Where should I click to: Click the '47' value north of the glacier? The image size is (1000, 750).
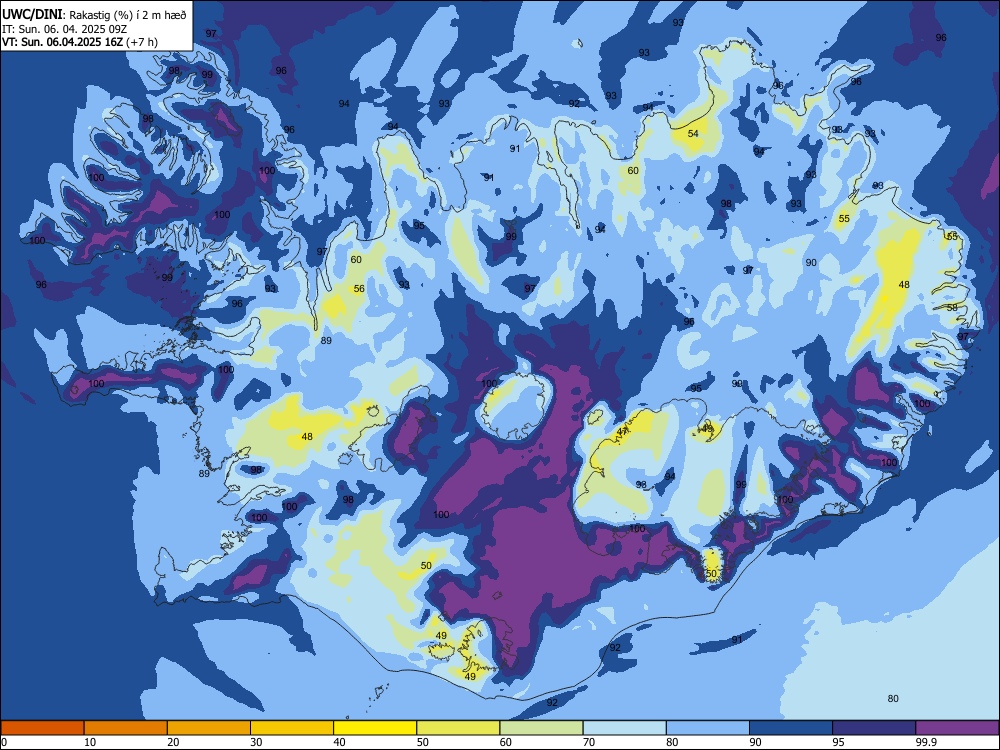pyautogui.click(x=622, y=432)
